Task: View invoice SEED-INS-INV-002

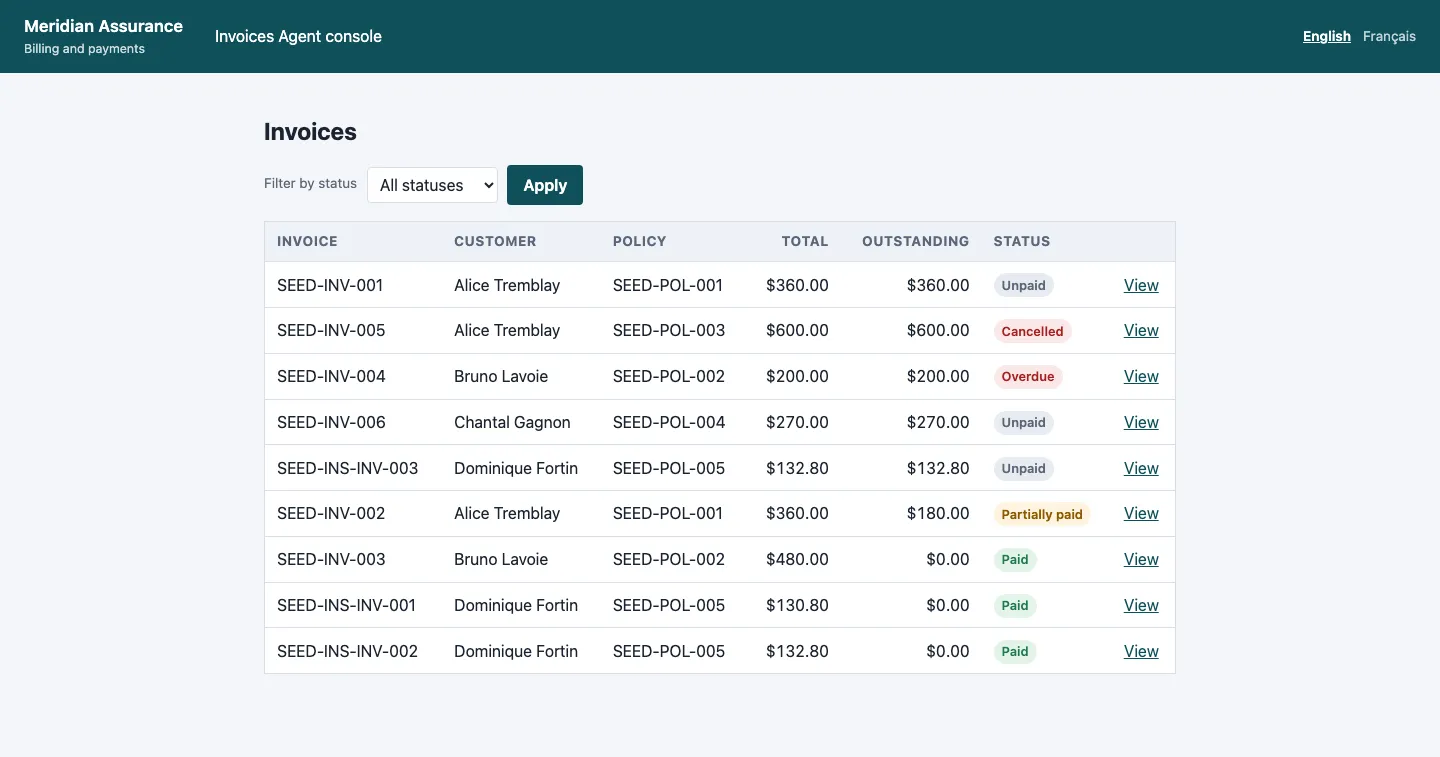Action: pos(1141,651)
